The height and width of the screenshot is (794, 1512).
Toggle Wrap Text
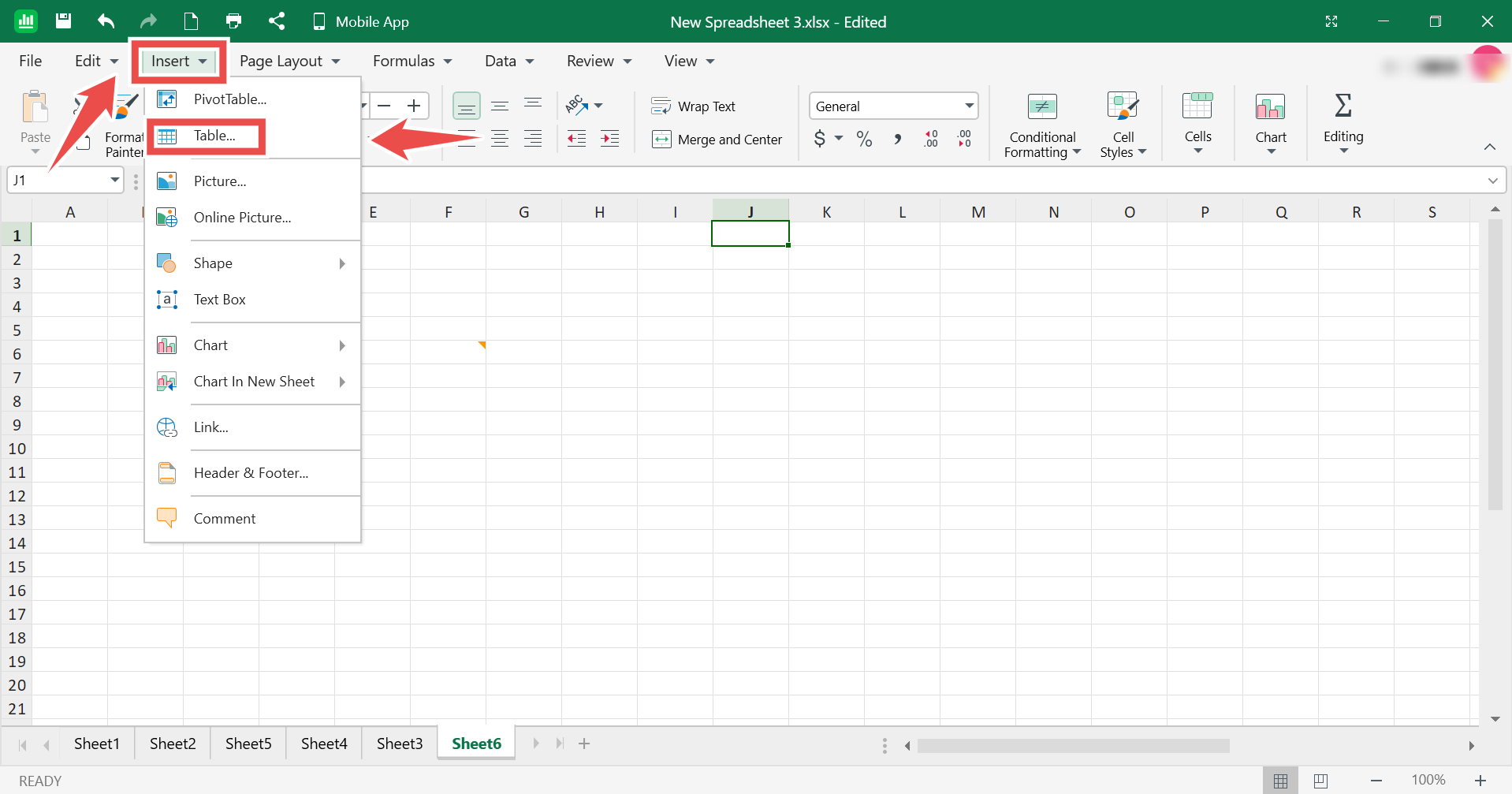(x=694, y=106)
